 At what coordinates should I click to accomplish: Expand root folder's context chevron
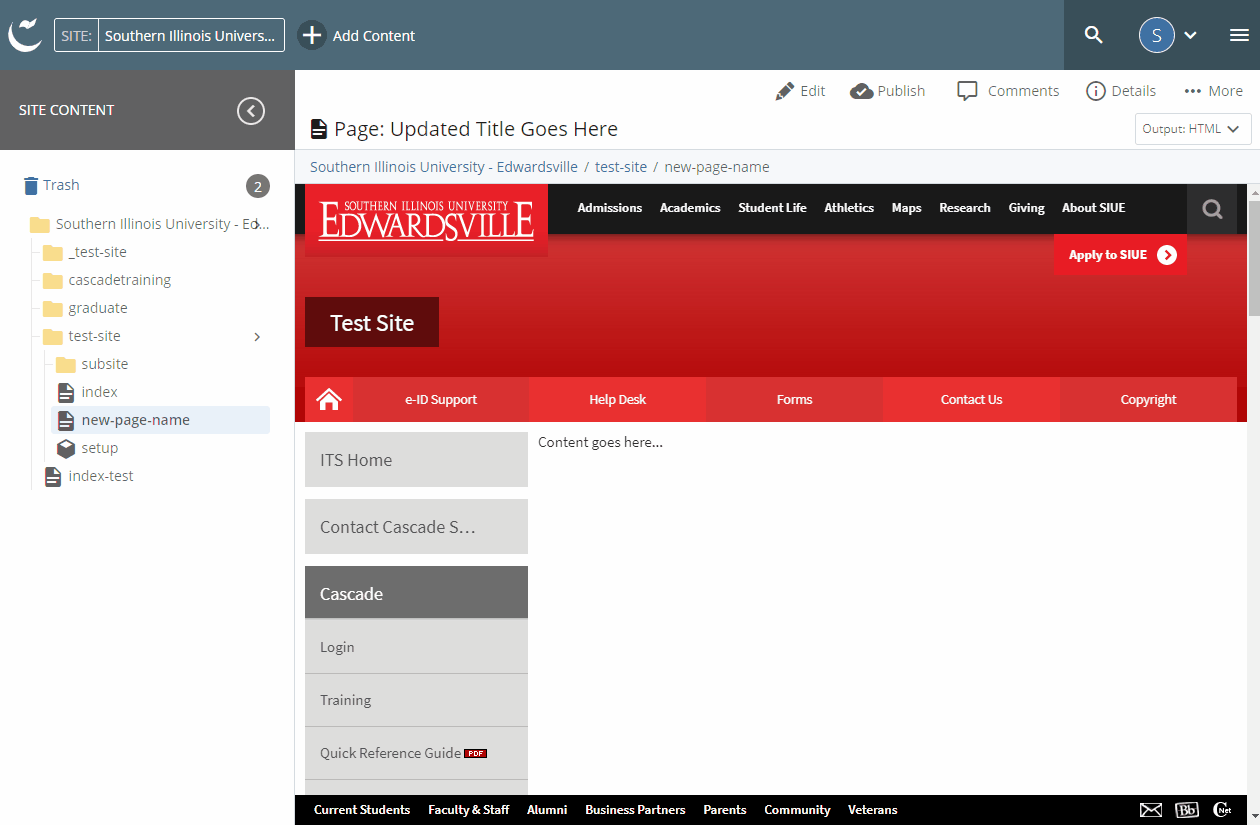click(x=256, y=224)
